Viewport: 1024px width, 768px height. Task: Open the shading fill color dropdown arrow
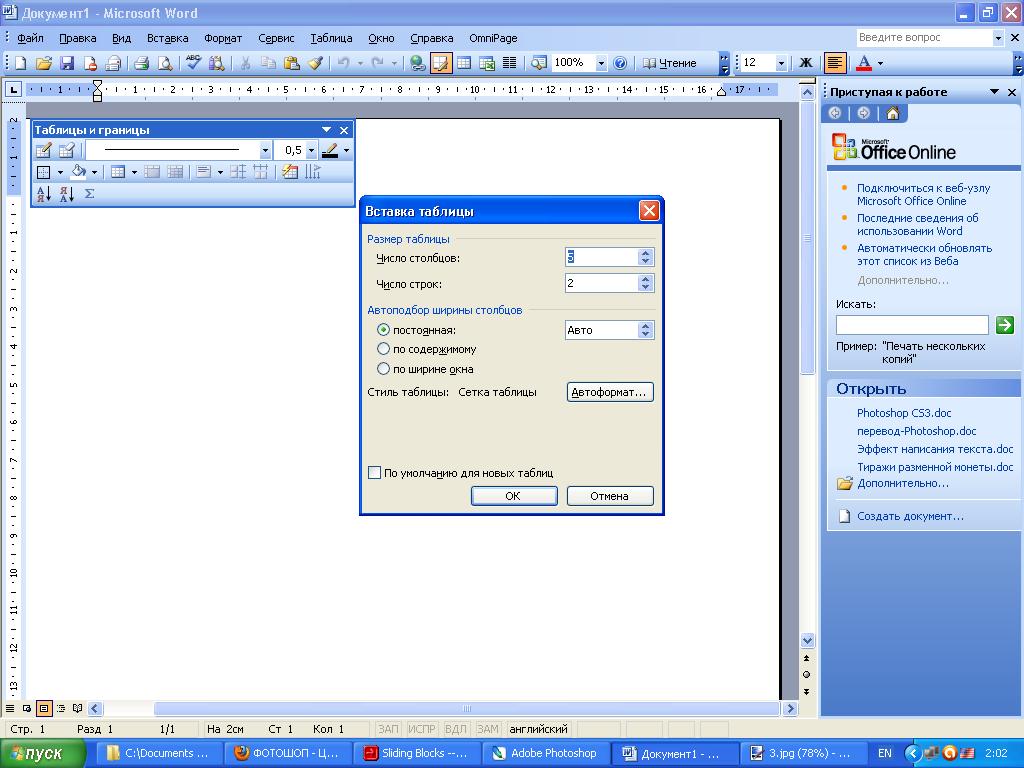[95, 172]
